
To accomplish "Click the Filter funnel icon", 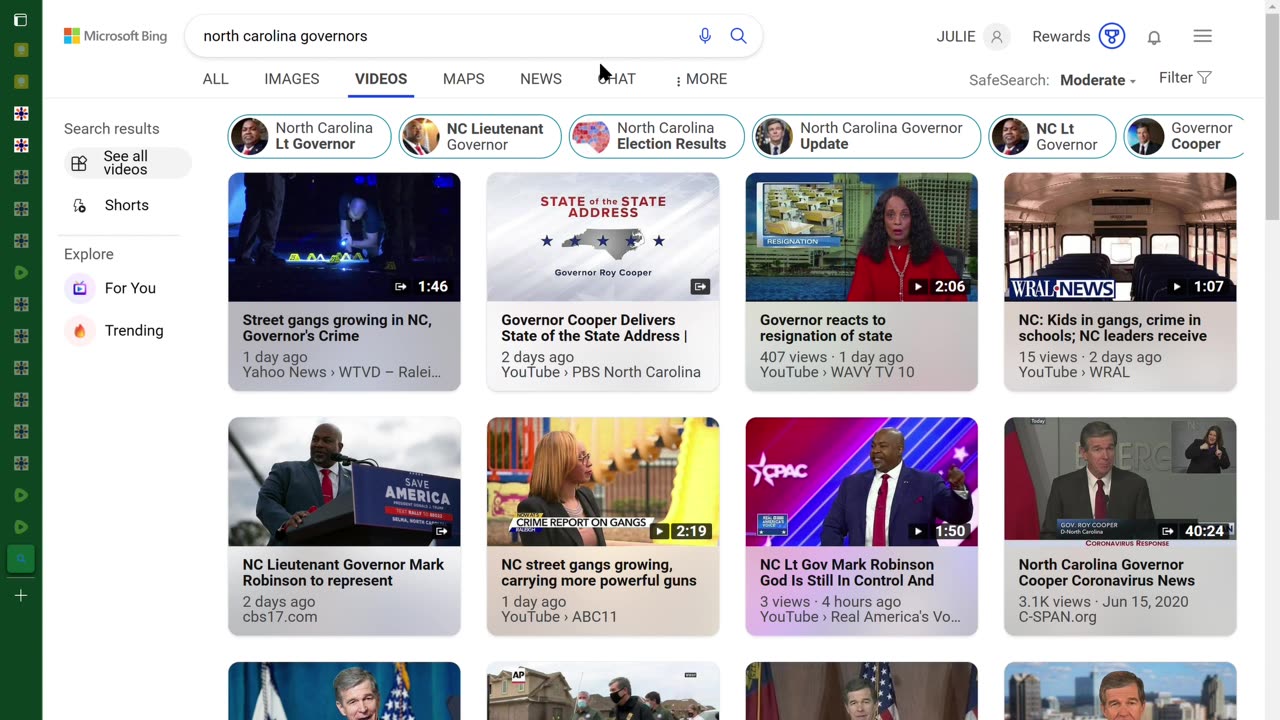I will 1204,78.
